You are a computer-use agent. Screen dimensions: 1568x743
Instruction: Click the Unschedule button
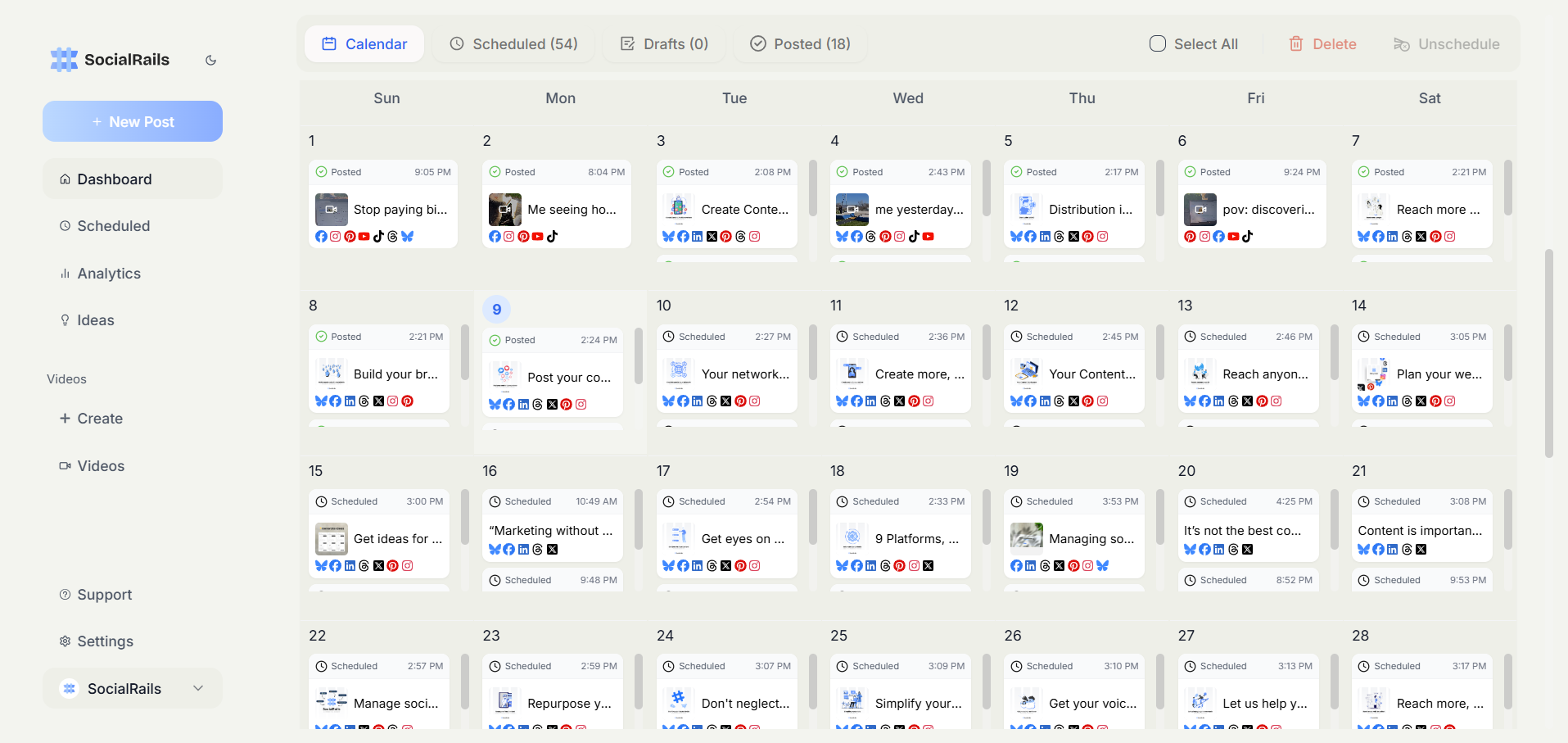tap(1447, 43)
